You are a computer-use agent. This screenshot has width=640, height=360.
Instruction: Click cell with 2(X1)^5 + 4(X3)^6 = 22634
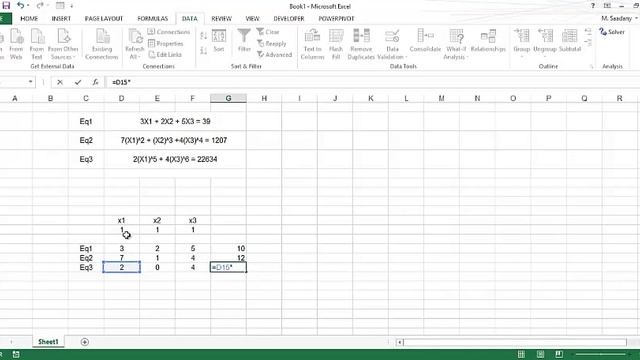click(x=175, y=159)
